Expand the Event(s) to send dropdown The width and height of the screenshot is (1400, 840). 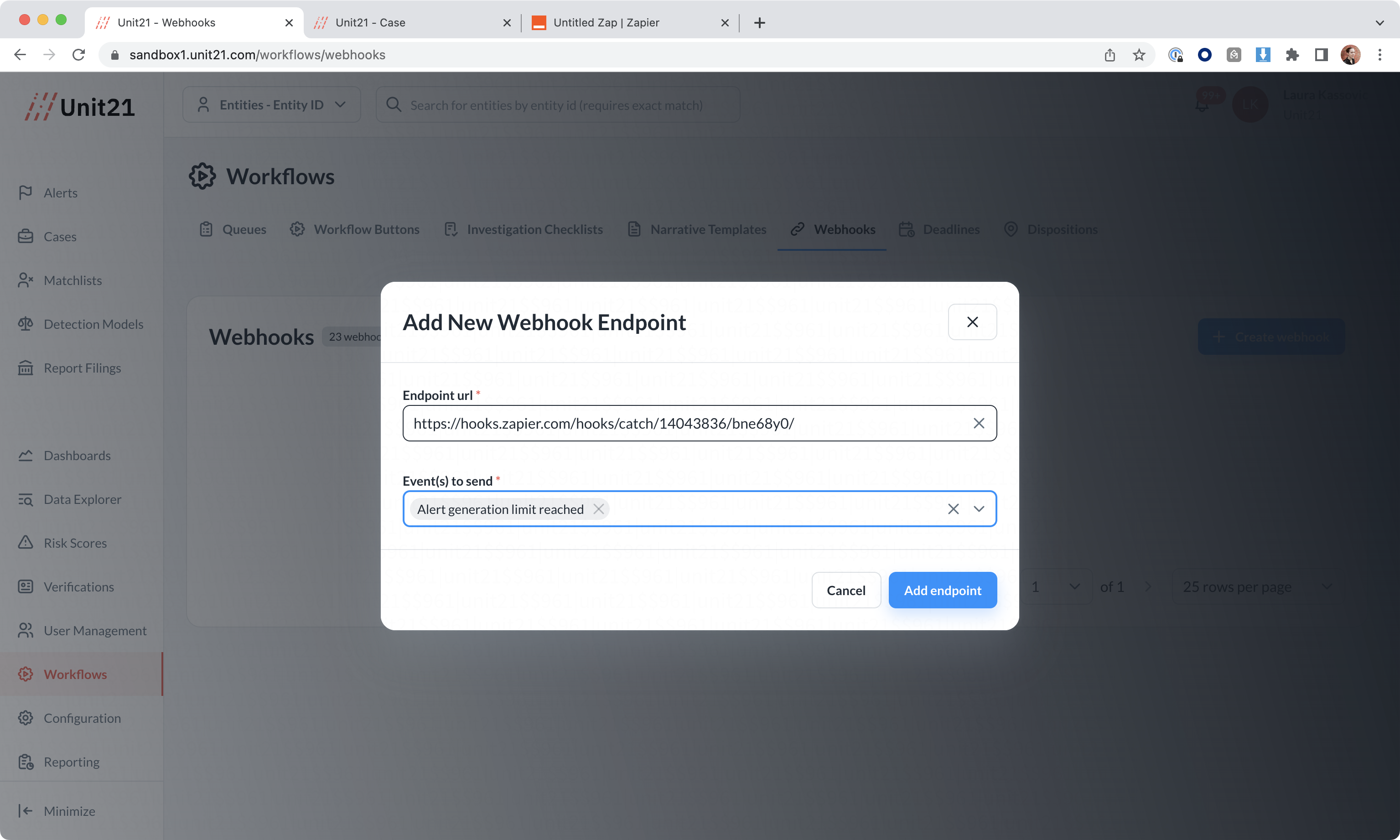pyautogui.click(x=979, y=509)
